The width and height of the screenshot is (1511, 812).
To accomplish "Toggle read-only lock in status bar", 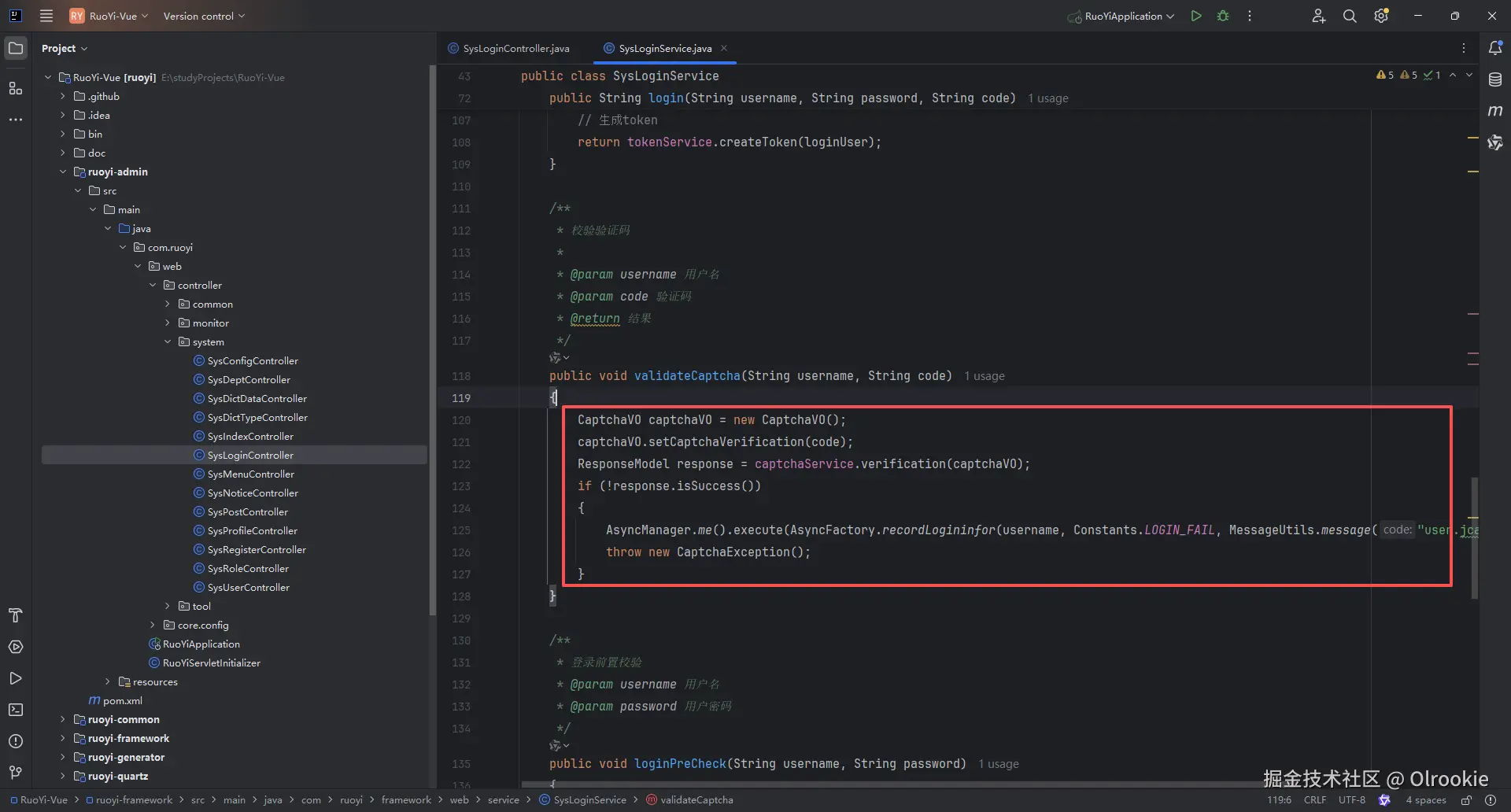I will click(x=1466, y=800).
